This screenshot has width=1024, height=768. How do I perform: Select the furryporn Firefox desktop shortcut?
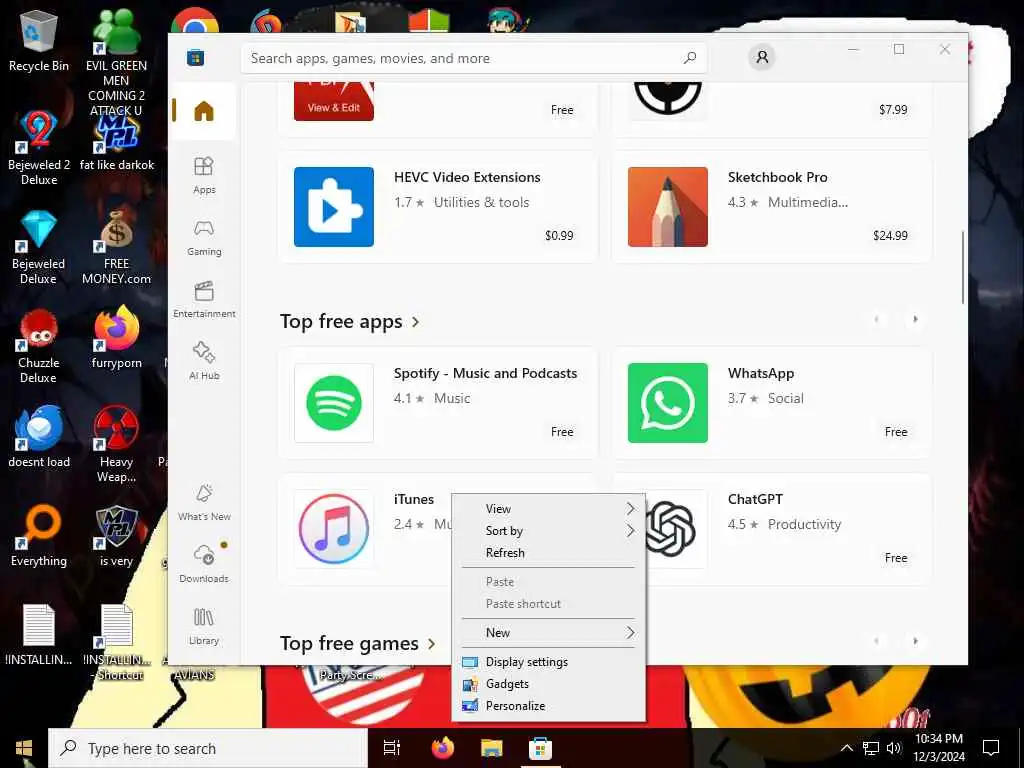[116, 338]
